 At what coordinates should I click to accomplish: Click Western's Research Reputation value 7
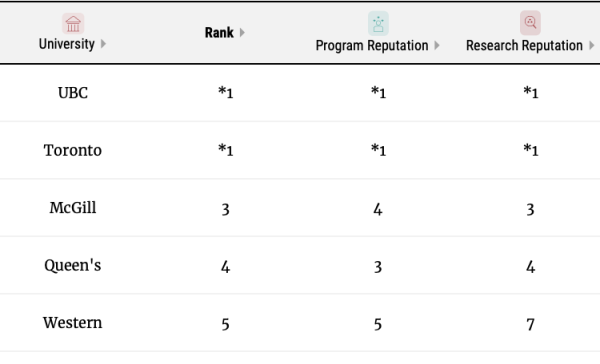530,325
